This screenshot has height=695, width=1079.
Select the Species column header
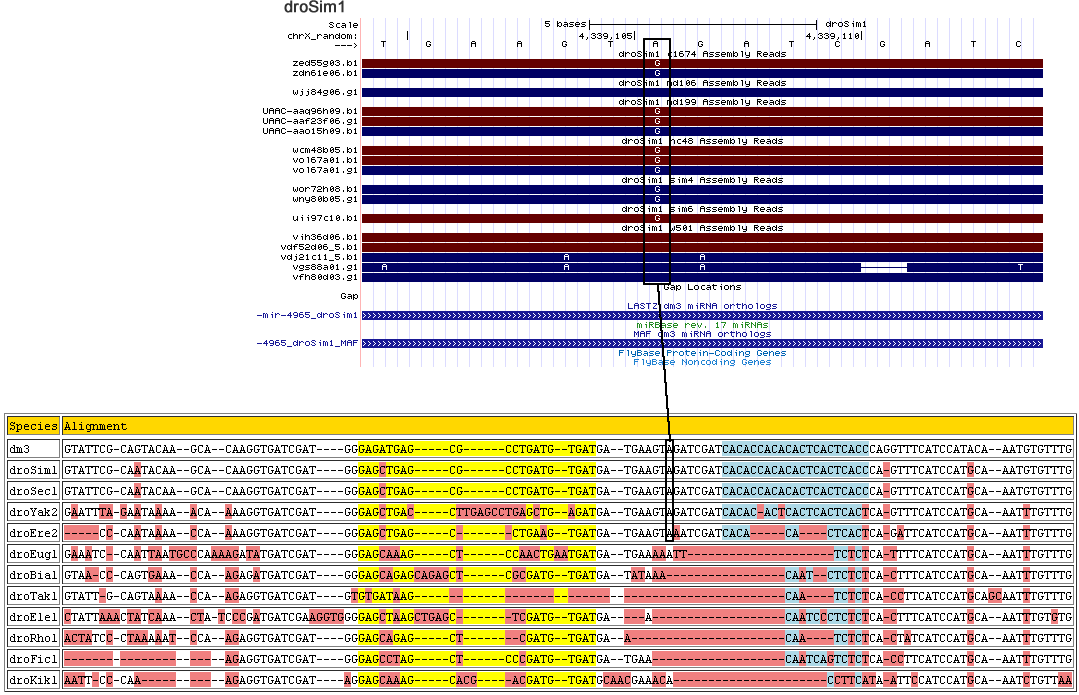tap(33, 426)
